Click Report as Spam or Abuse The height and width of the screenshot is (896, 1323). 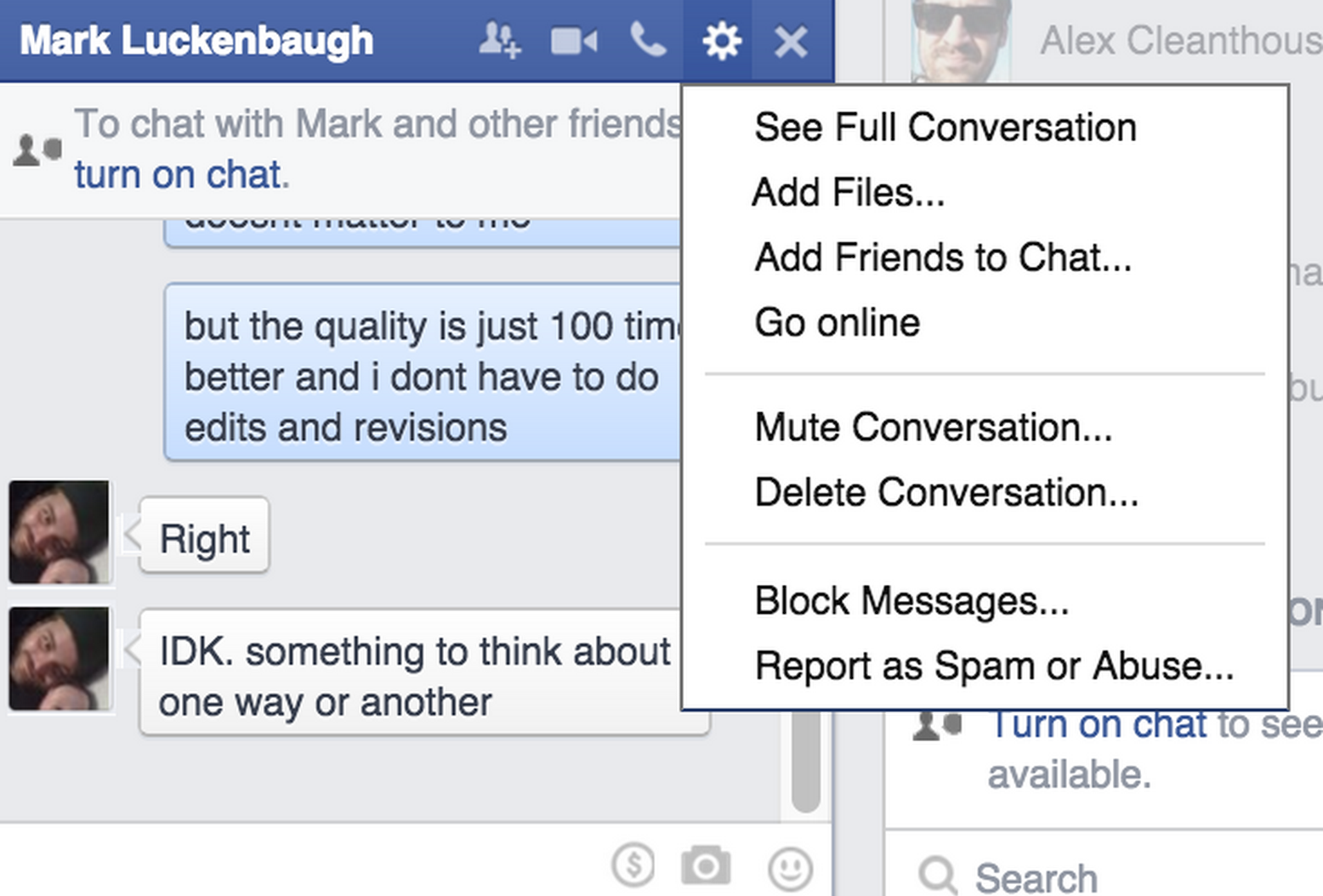point(993,666)
